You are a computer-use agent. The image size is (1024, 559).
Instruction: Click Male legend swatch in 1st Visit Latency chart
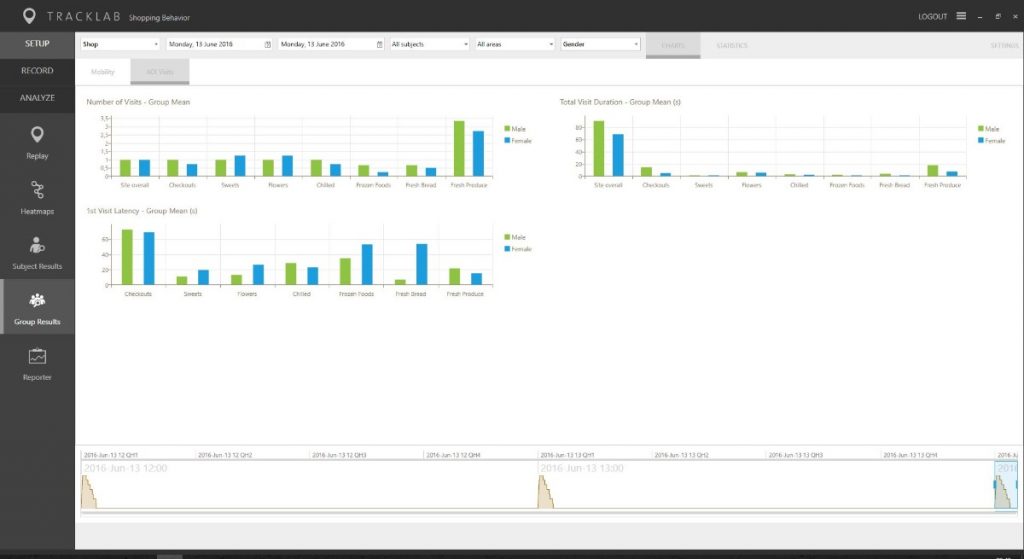(507, 237)
